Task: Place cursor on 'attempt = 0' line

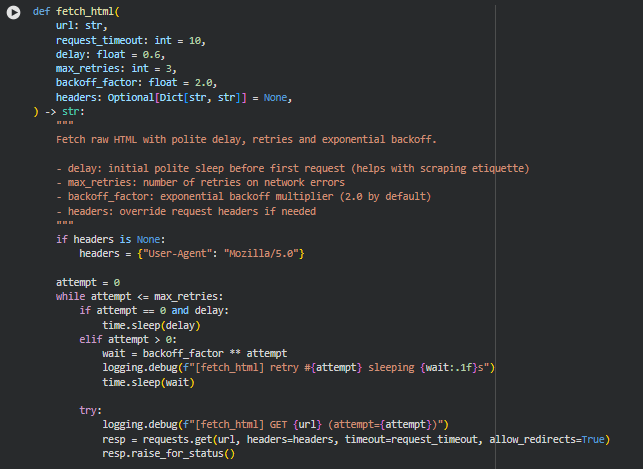Action: click(x=88, y=283)
